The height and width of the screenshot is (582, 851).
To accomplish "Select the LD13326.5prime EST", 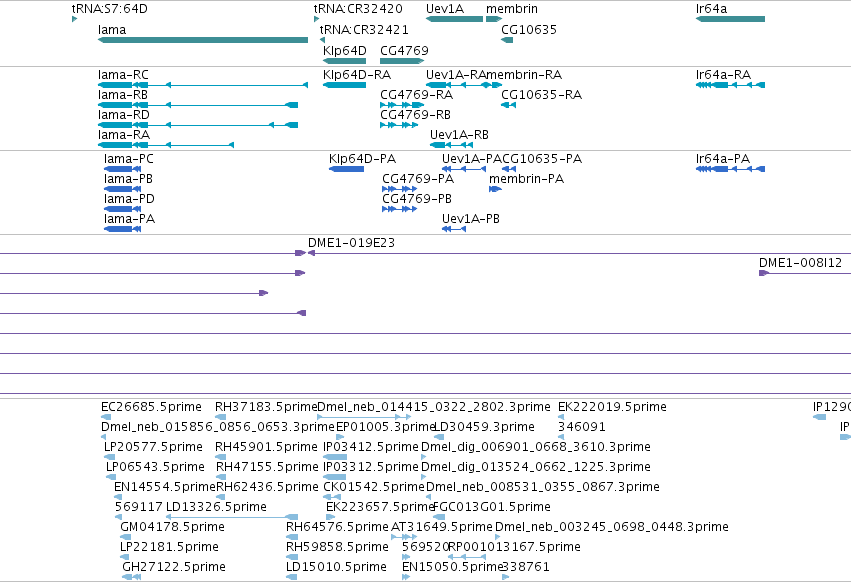I will tap(216, 508).
